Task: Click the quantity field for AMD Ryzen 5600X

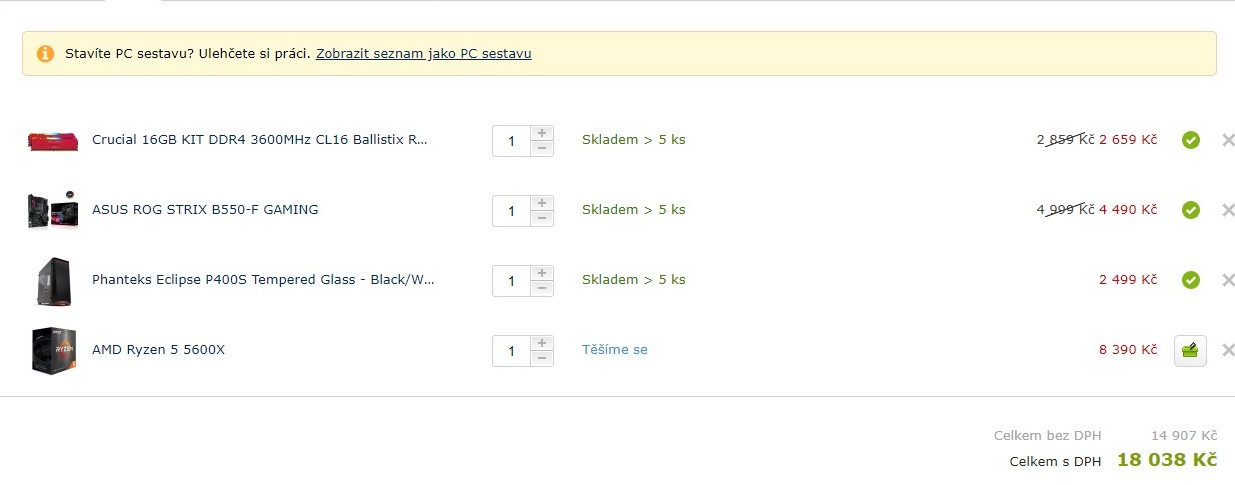Action: click(511, 351)
